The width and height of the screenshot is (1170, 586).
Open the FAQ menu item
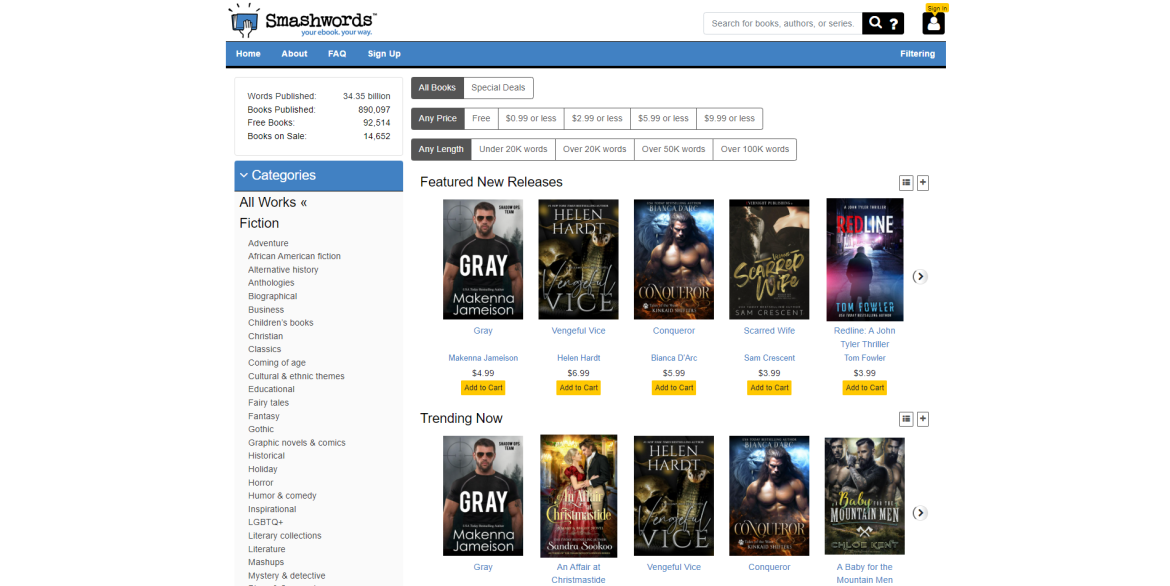click(337, 54)
